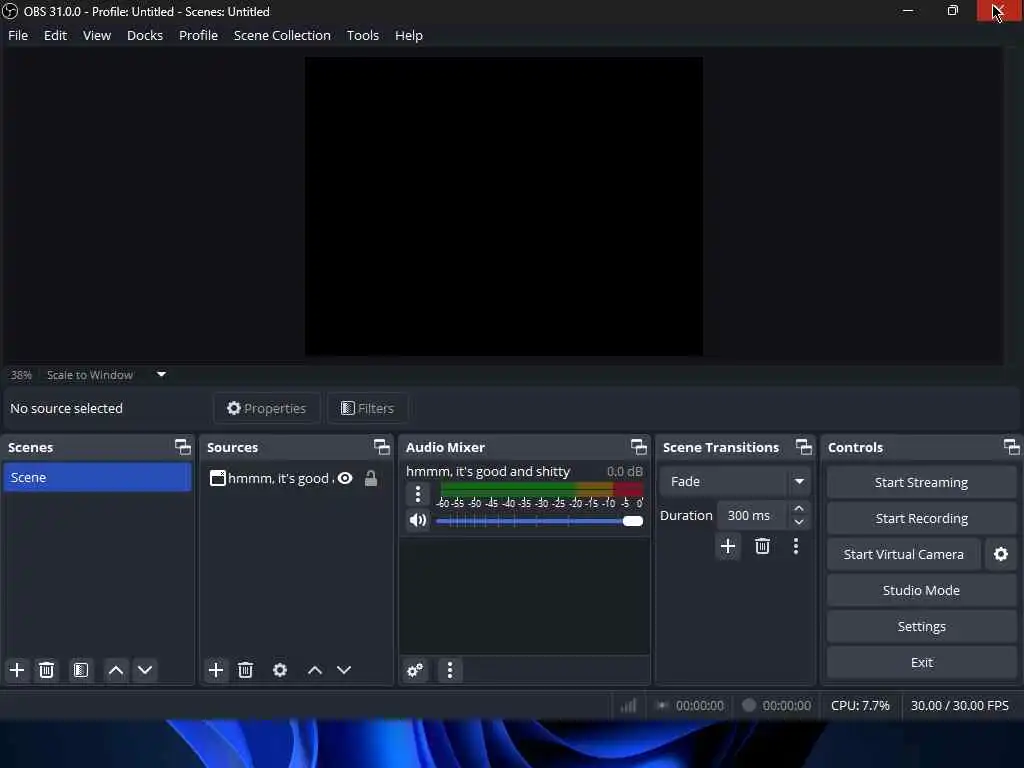The image size is (1024, 768).
Task: Select the hmmm, it's good source row
Action: point(296,479)
